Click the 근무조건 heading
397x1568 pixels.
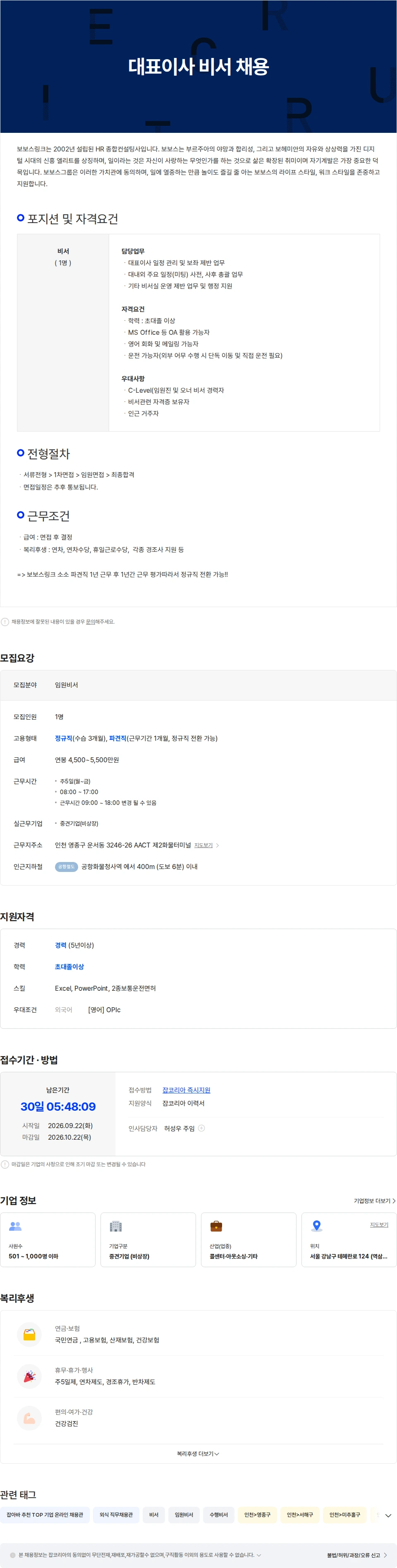point(49,516)
